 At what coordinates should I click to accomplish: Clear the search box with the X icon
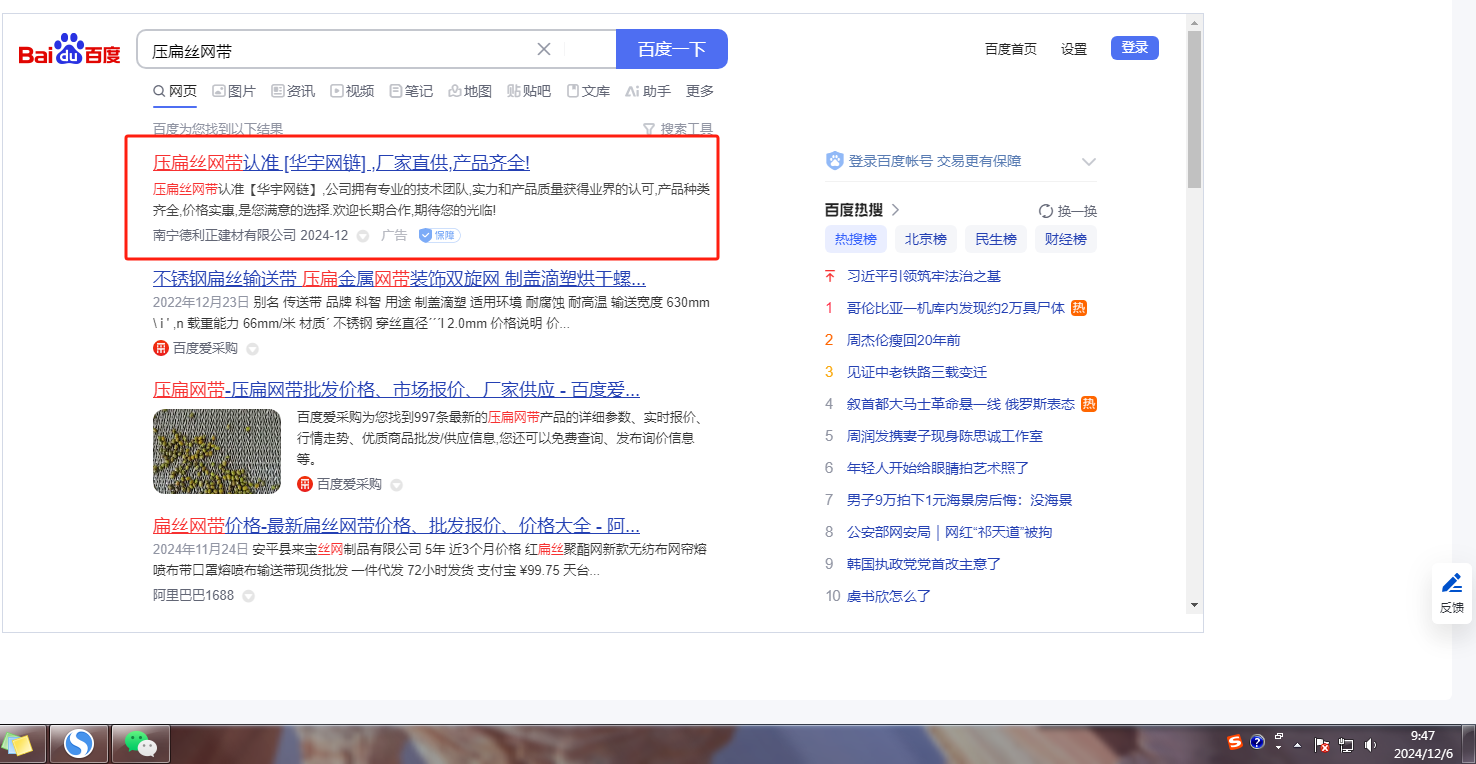pyautogui.click(x=544, y=49)
